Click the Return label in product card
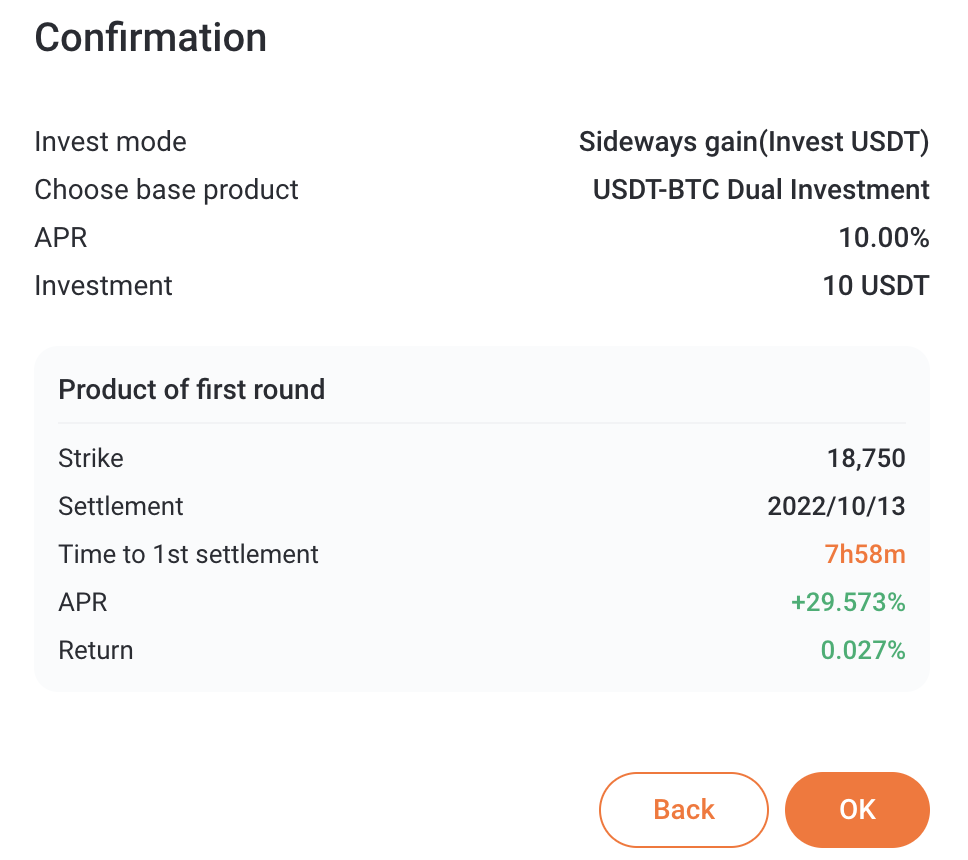 (x=96, y=650)
